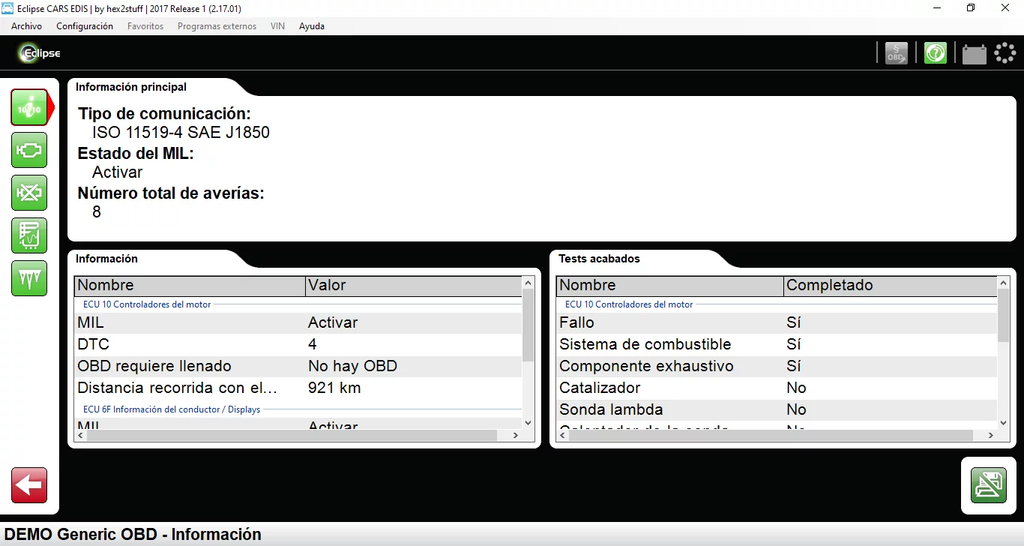Open the engine fault codes icon
1024x546 pixels.
(29, 150)
